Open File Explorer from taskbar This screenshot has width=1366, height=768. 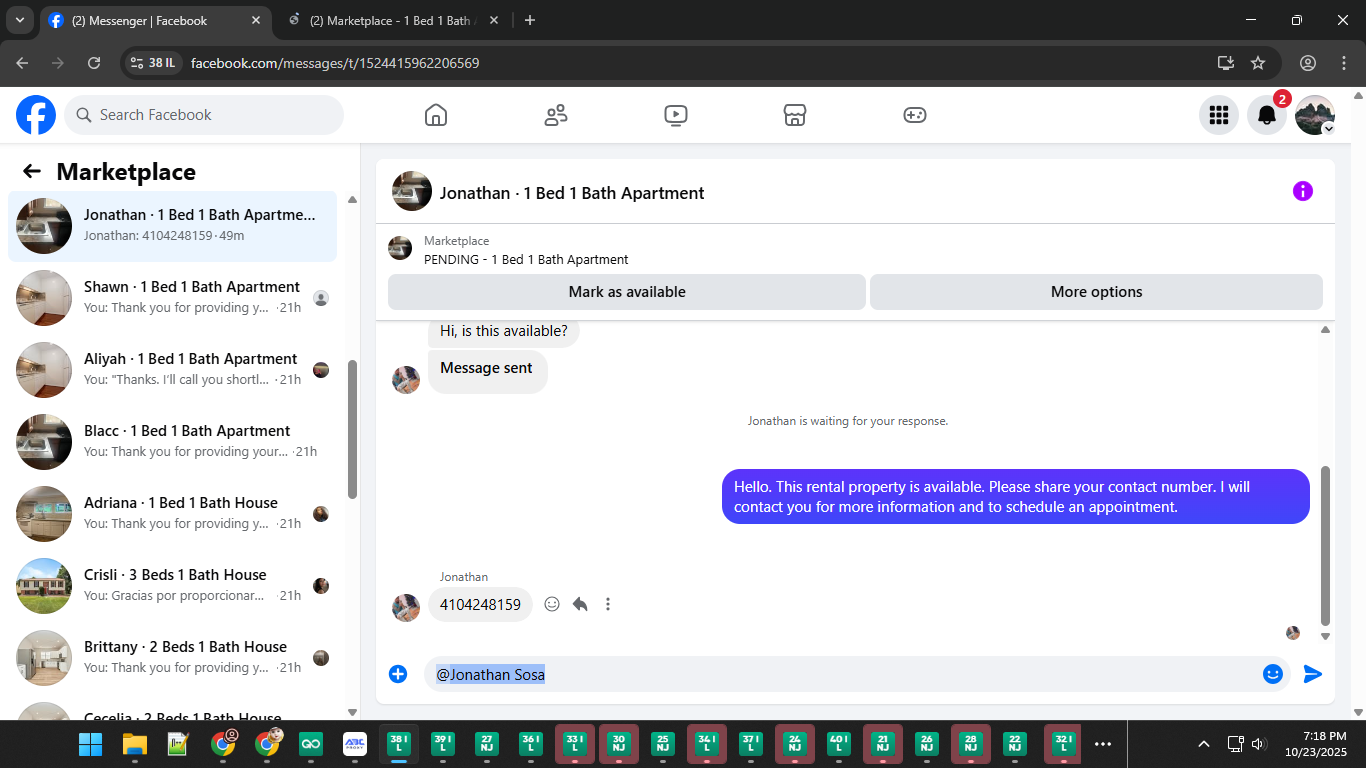coord(134,744)
